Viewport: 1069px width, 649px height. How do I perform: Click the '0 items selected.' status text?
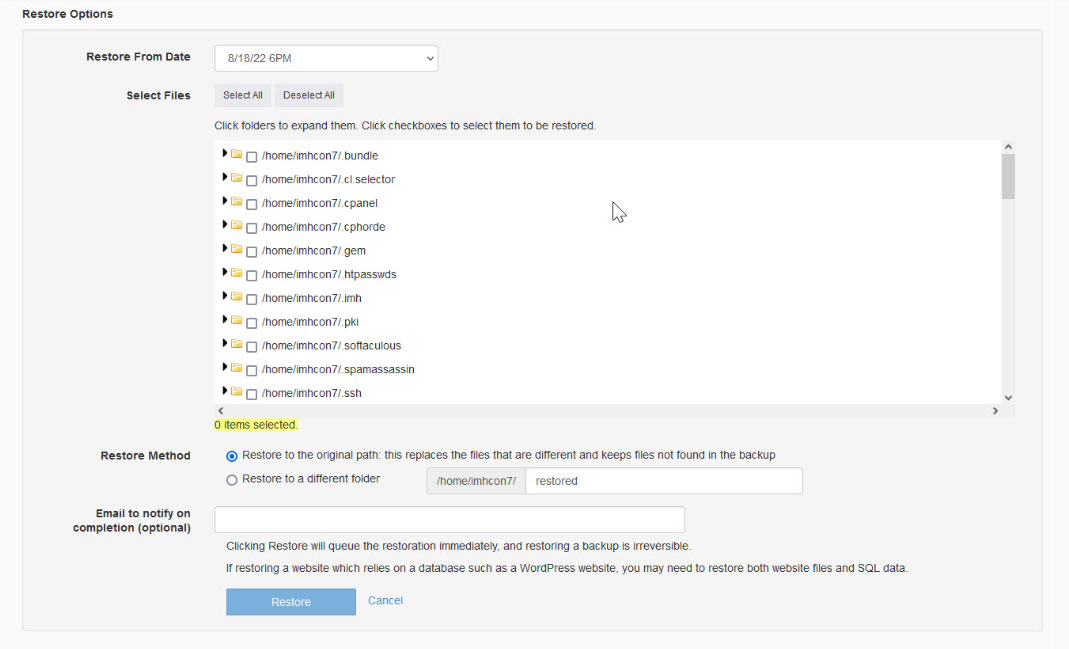[256, 425]
